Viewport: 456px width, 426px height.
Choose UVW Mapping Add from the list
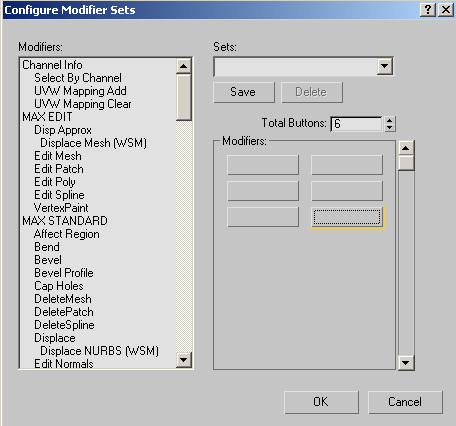coord(80,91)
